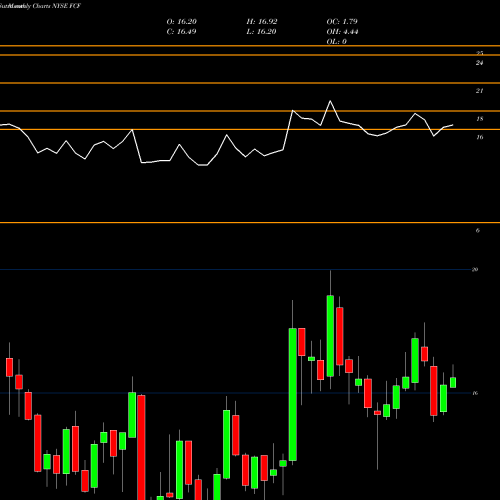This screenshot has width=500, height=500.
Task: Click the last green candle on the right
Action: coord(453,382)
